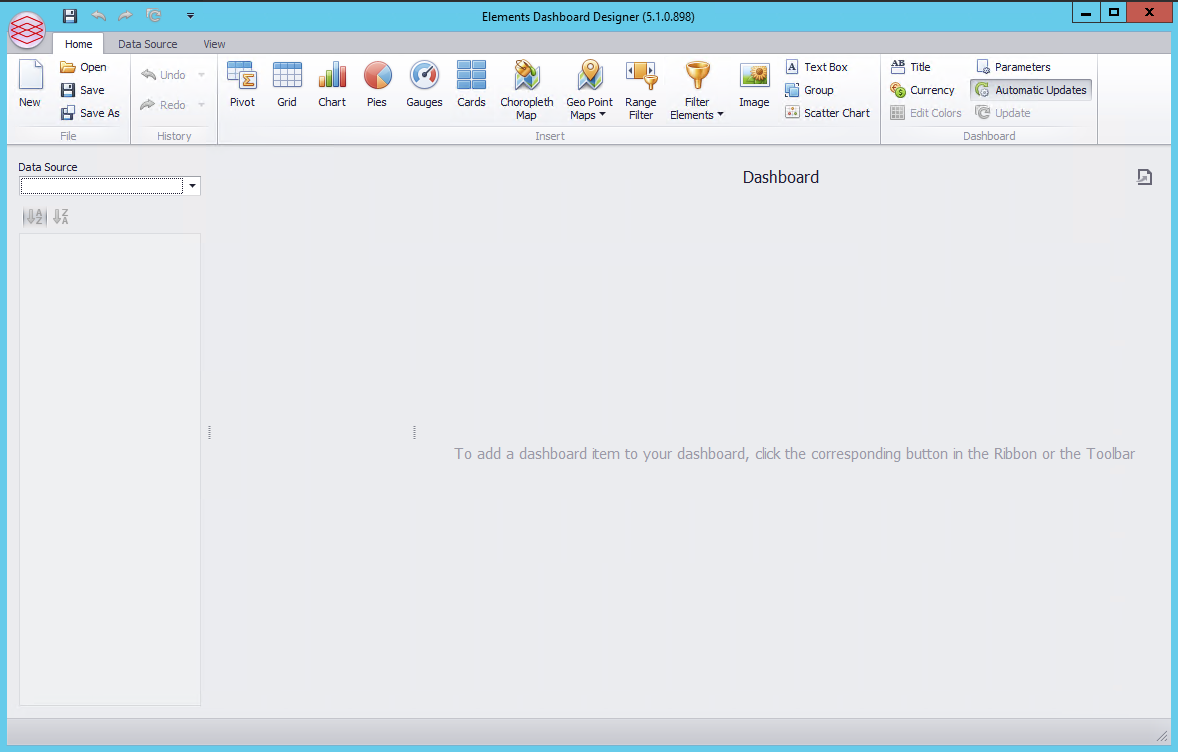Image resolution: width=1178 pixels, height=752 pixels.
Task: Insert a Grid item
Action: [287, 83]
